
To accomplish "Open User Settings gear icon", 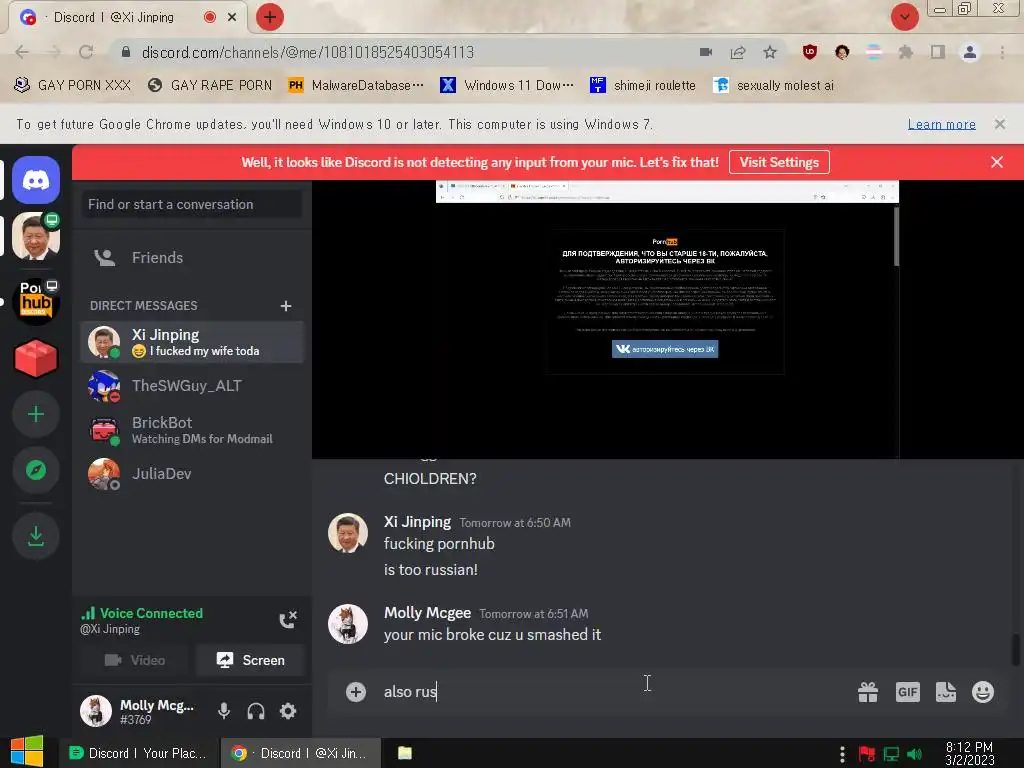I will tap(288, 711).
